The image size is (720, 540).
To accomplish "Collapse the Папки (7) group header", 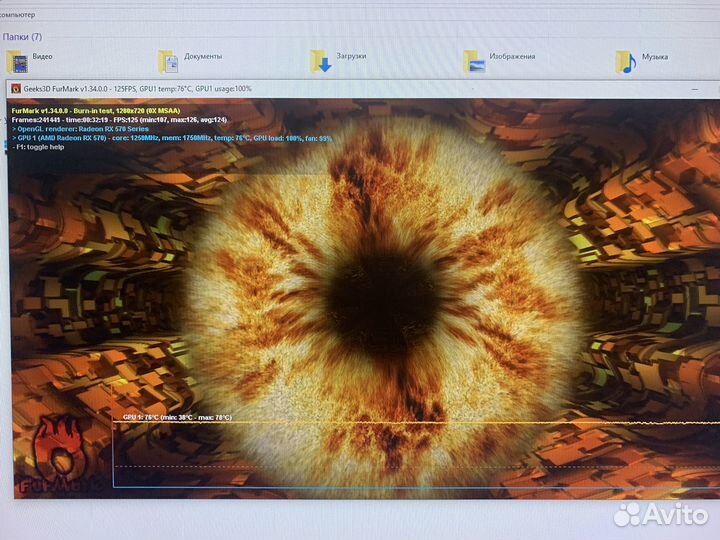I will (x=22, y=37).
